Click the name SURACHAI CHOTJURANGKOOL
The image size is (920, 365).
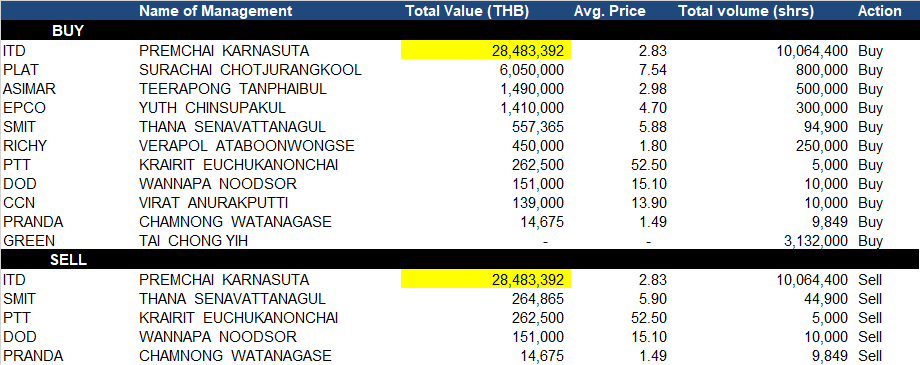(251, 70)
